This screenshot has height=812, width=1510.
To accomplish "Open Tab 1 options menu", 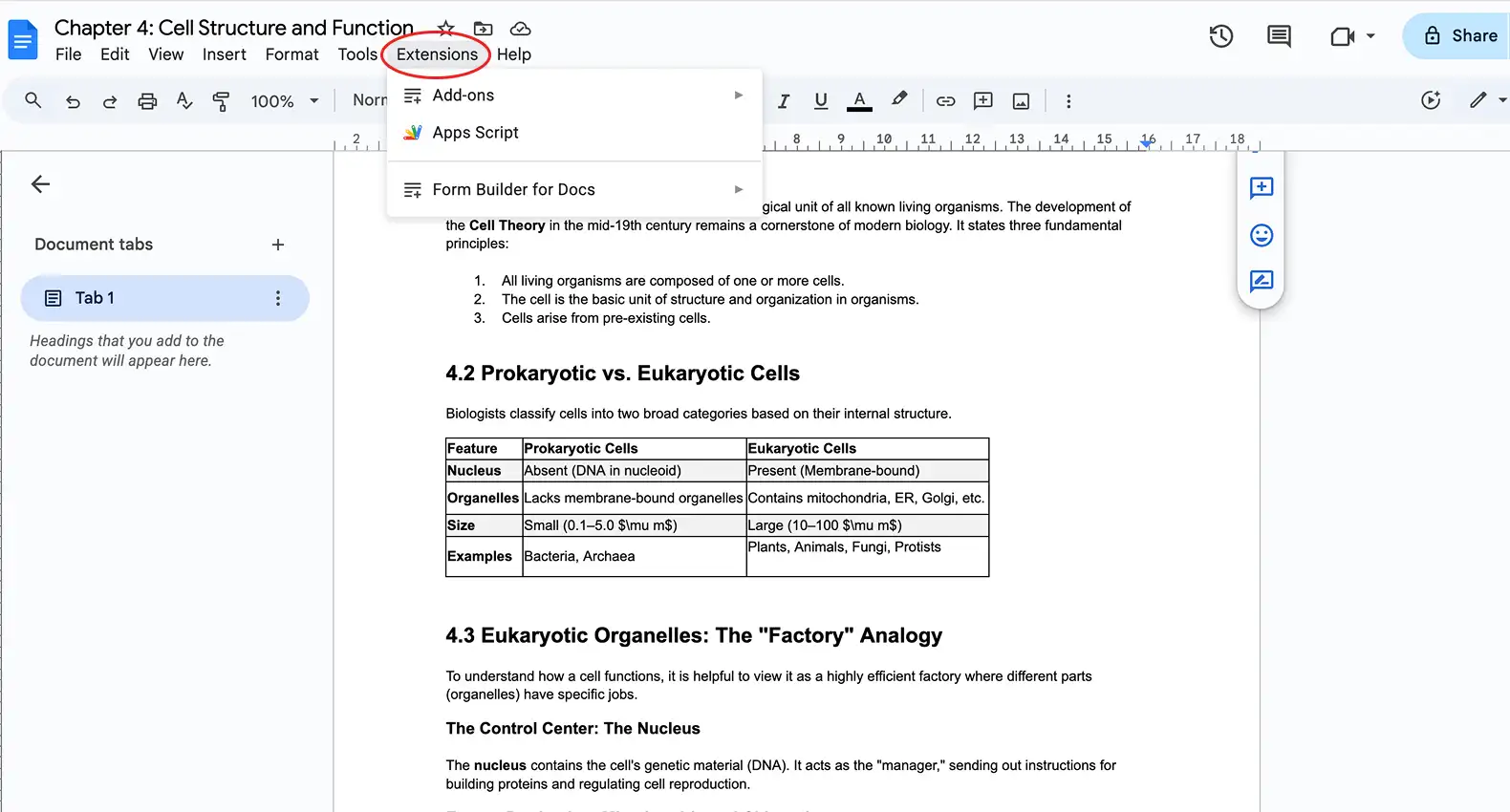I will 278,298.
